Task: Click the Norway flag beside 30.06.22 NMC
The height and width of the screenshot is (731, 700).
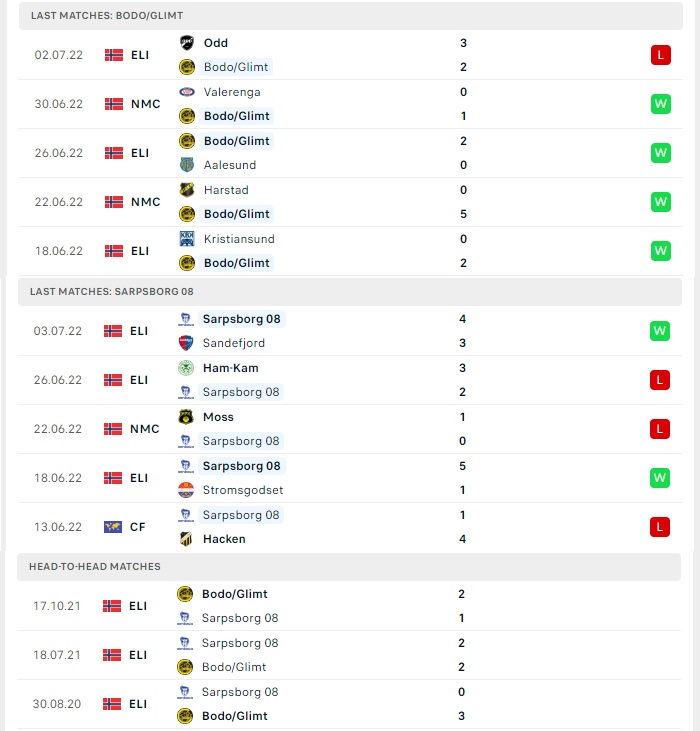Action: pyautogui.click(x=114, y=104)
